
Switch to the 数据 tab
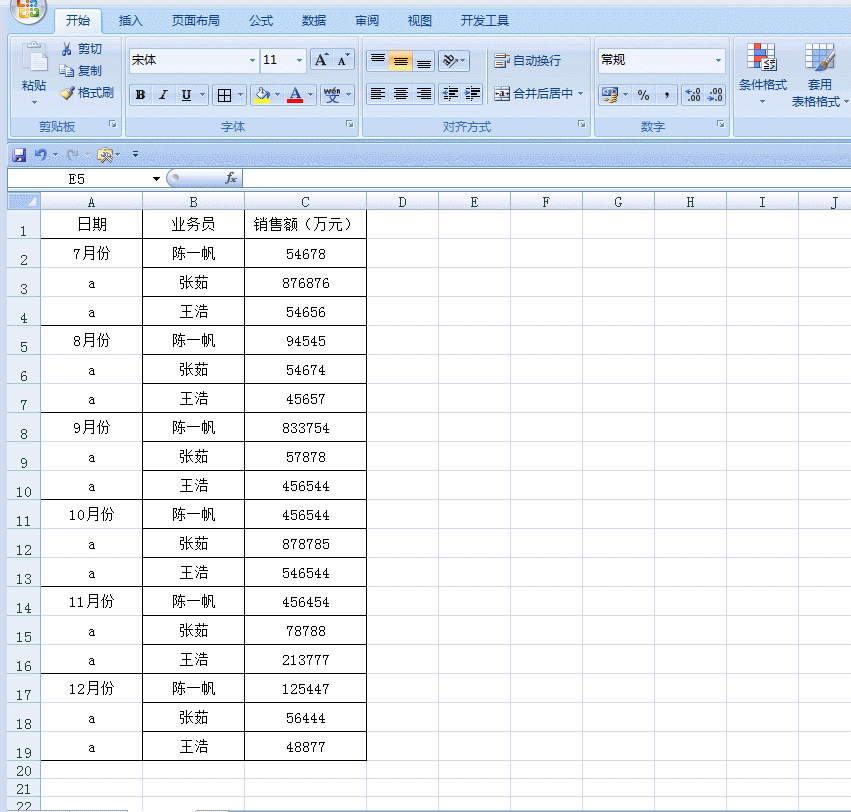click(x=314, y=21)
